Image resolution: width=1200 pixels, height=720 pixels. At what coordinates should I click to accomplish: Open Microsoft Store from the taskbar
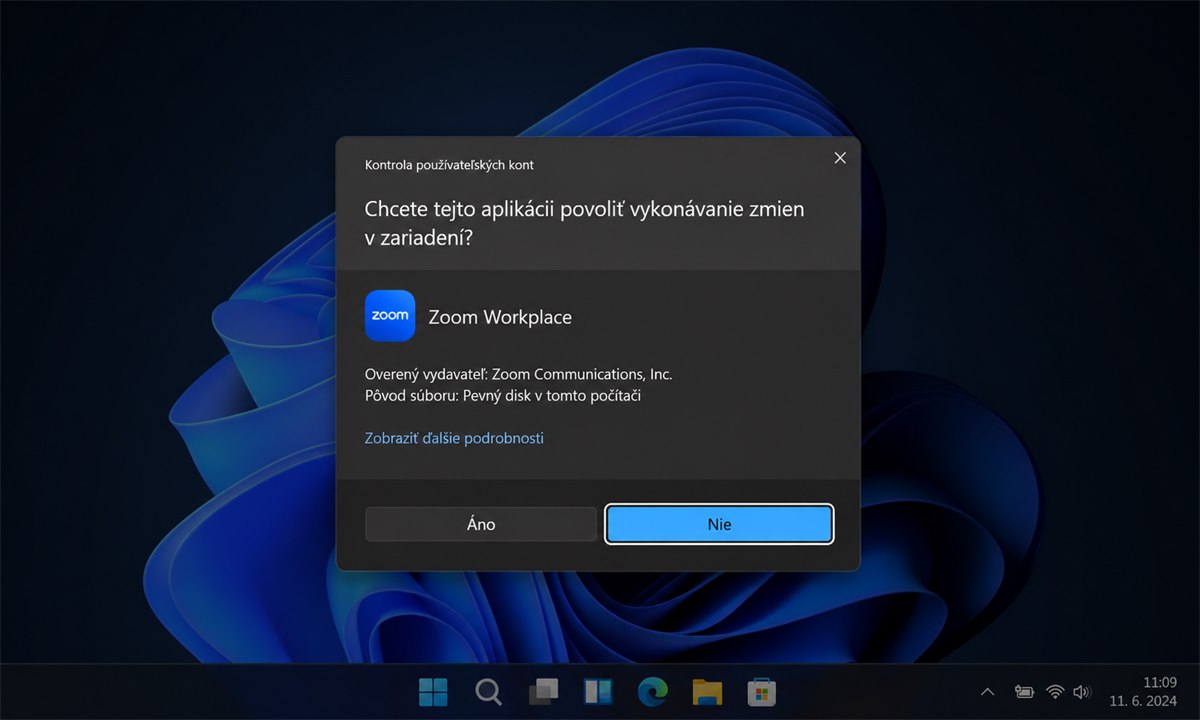tap(762, 691)
